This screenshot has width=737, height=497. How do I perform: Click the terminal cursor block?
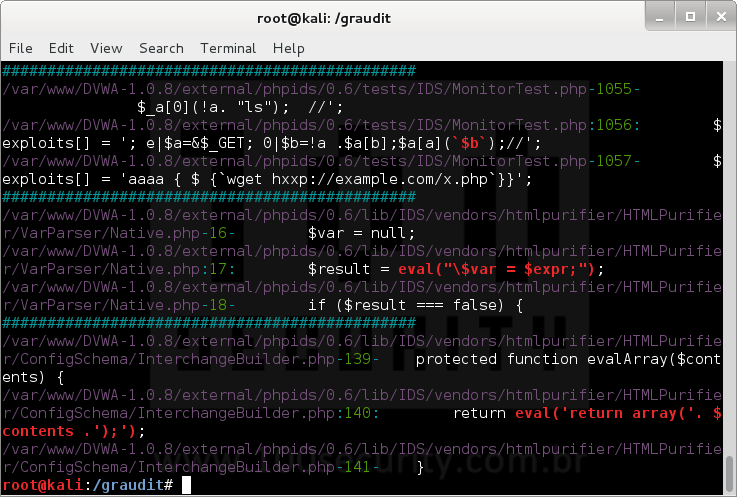pyautogui.click(x=187, y=485)
